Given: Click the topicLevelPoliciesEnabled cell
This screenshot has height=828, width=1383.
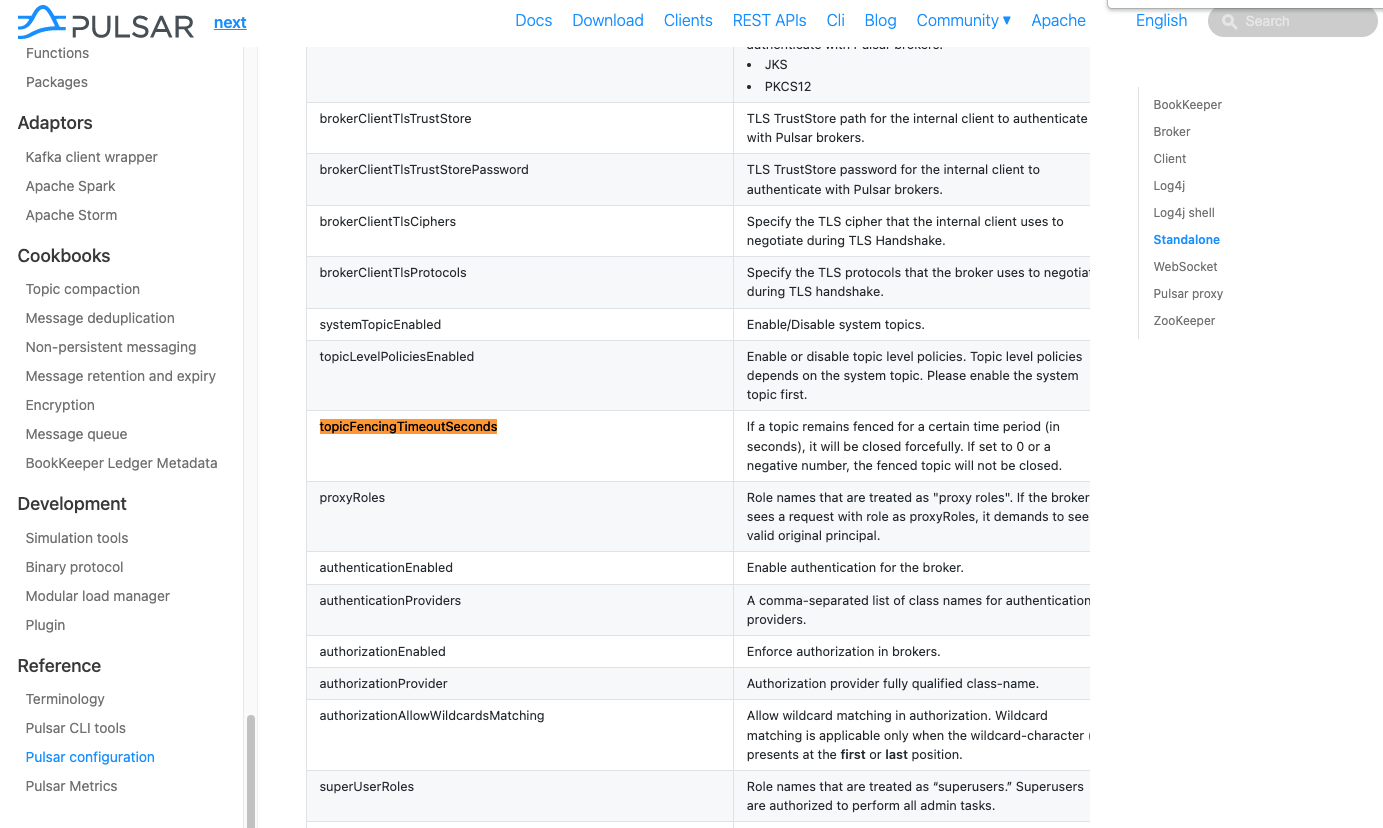Looking at the screenshot, I should coord(520,375).
